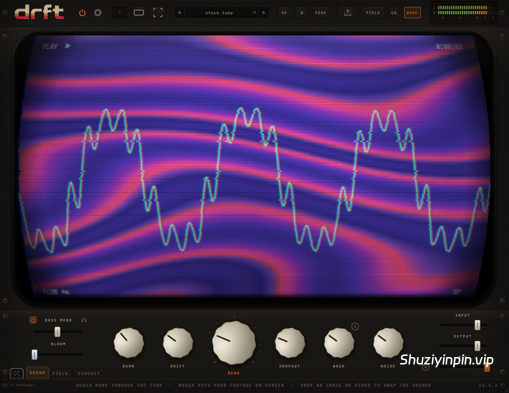Click the B button in top toolbar
The height and width of the screenshot is (393, 509).
pyautogui.click(x=302, y=13)
